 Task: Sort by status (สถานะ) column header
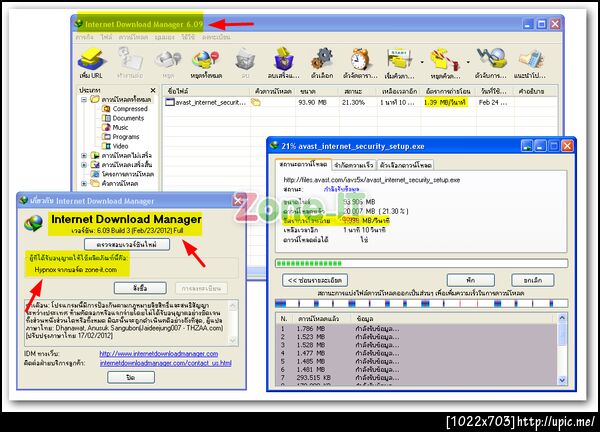[x=358, y=91]
